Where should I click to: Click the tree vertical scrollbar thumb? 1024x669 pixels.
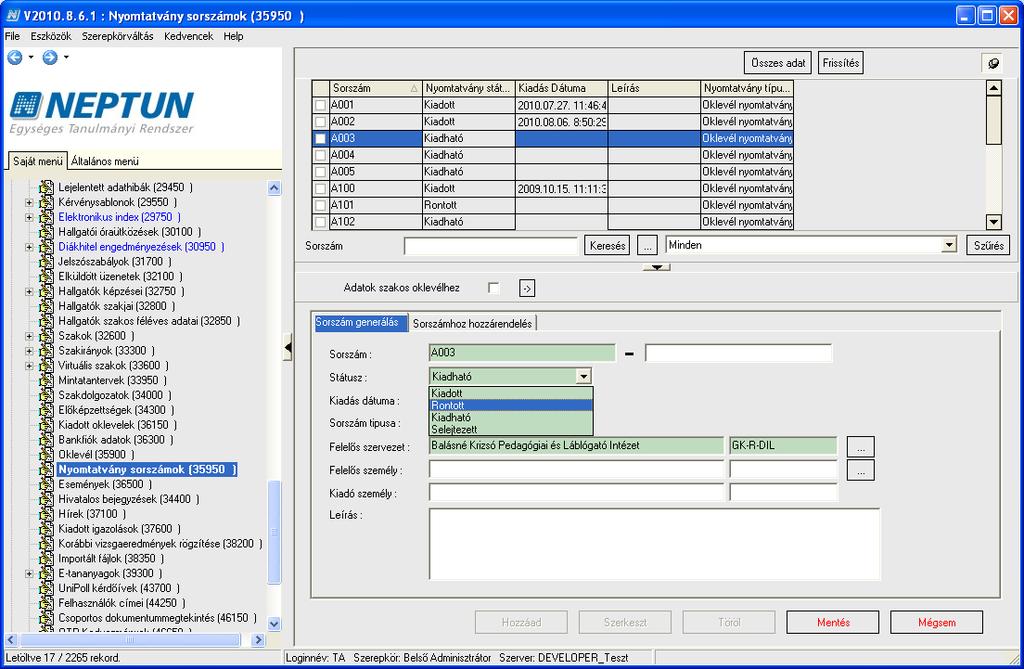coord(274,532)
